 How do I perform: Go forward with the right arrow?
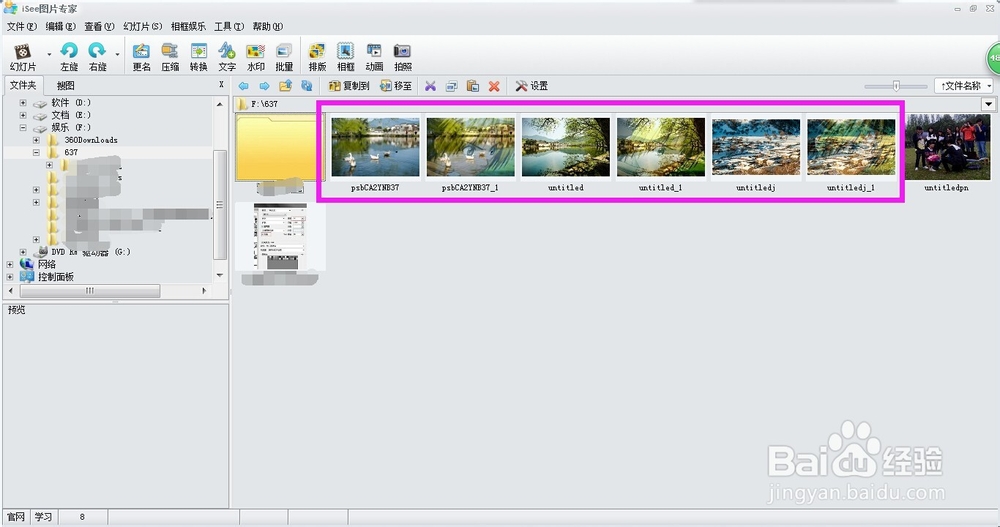coord(264,85)
